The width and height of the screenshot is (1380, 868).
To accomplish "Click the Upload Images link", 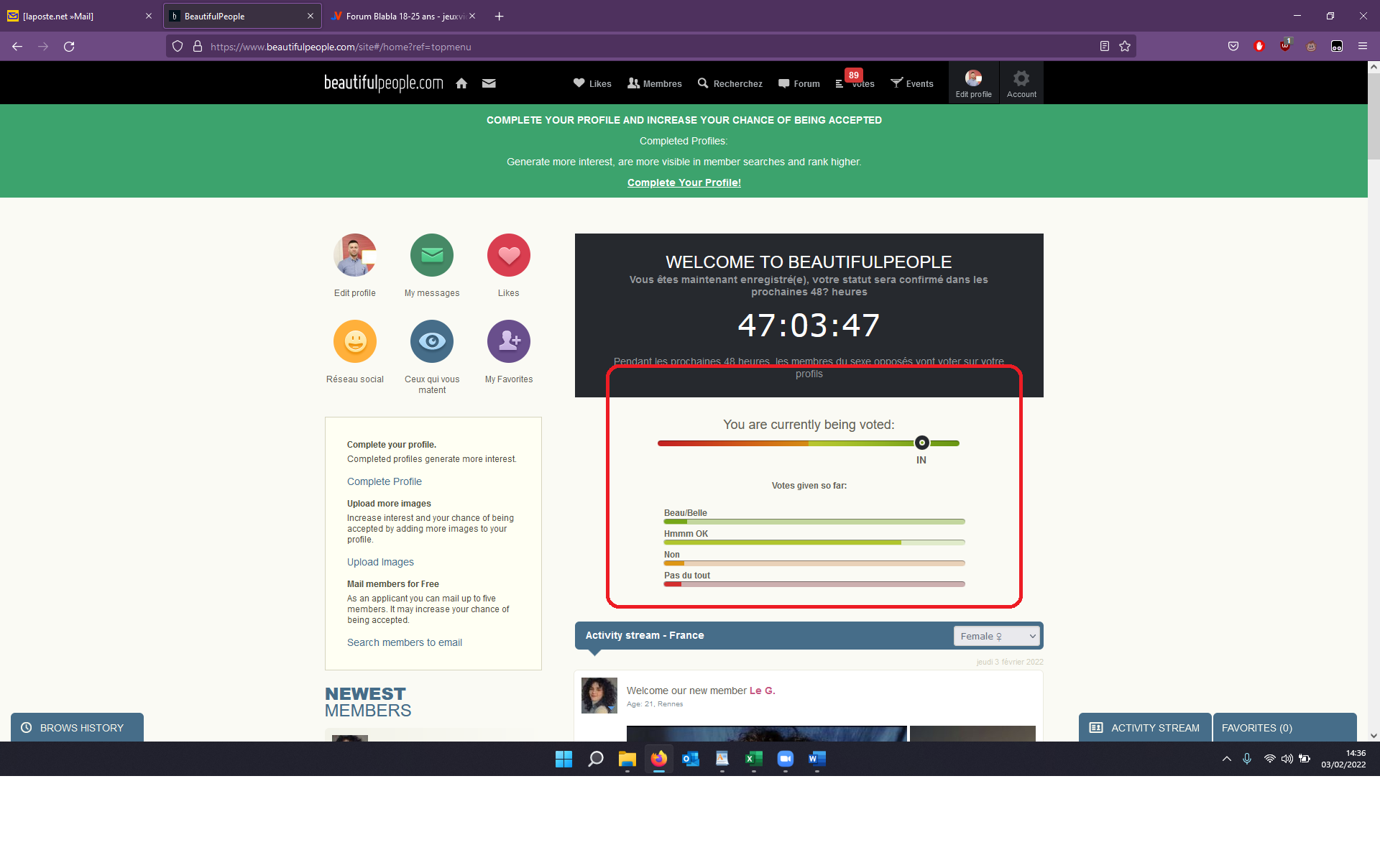I will point(380,562).
